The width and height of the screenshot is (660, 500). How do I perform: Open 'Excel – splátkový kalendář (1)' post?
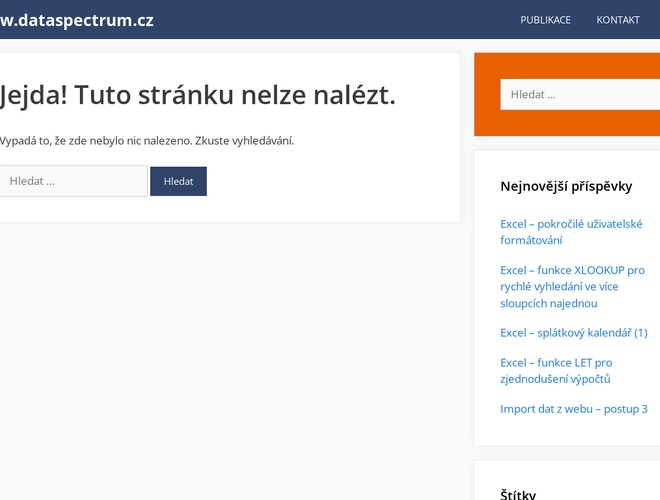point(573,332)
